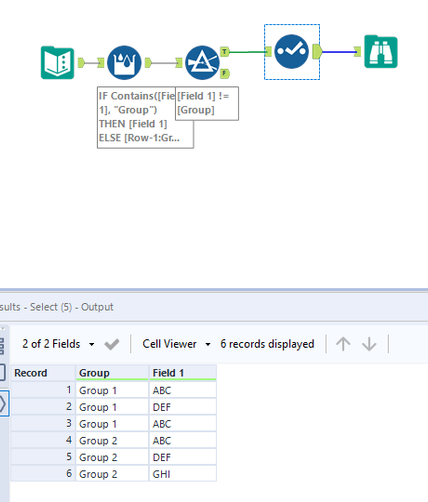Select the Record column header
428x502 pixels.
[43, 373]
